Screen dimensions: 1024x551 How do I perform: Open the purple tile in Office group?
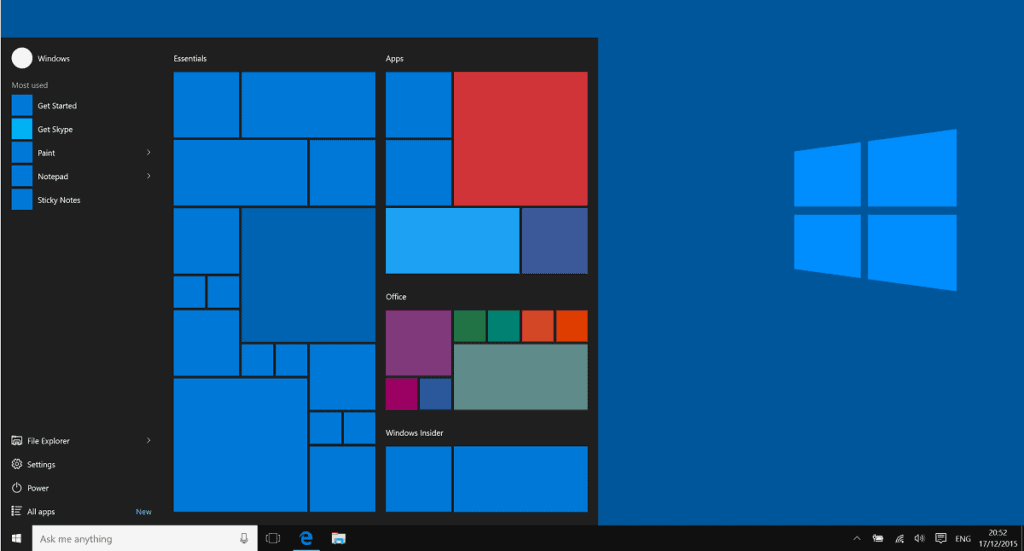[x=419, y=343]
